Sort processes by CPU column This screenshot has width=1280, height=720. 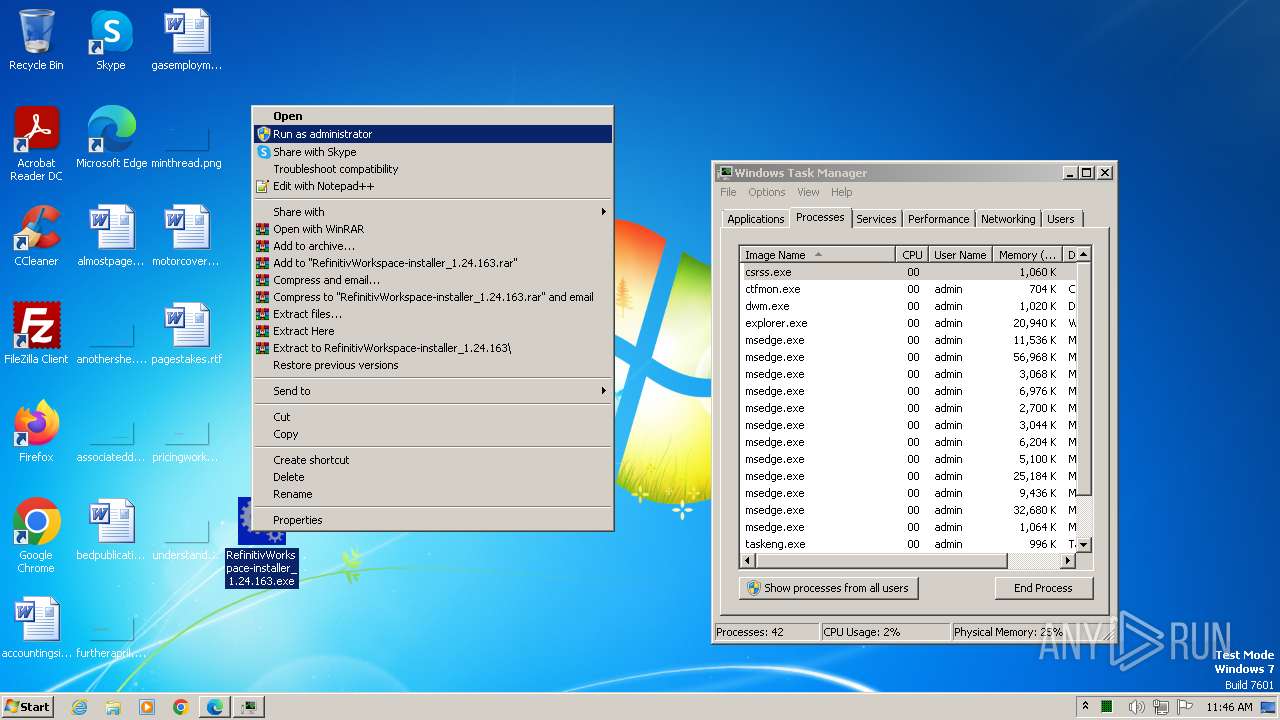pyautogui.click(x=912, y=255)
